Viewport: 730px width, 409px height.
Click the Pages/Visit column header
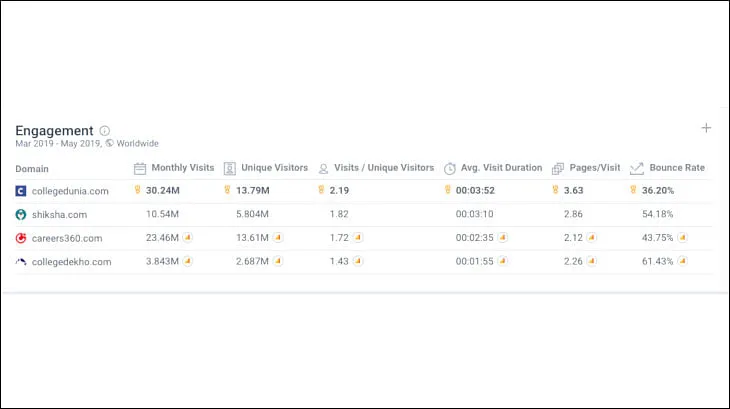click(x=595, y=168)
